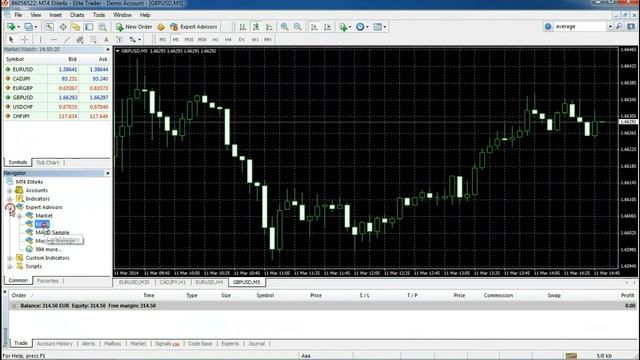The width and height of the screenshot is (640, 360).
Task: Expand the new chart dropdown arrow
Action: [18, 27]
